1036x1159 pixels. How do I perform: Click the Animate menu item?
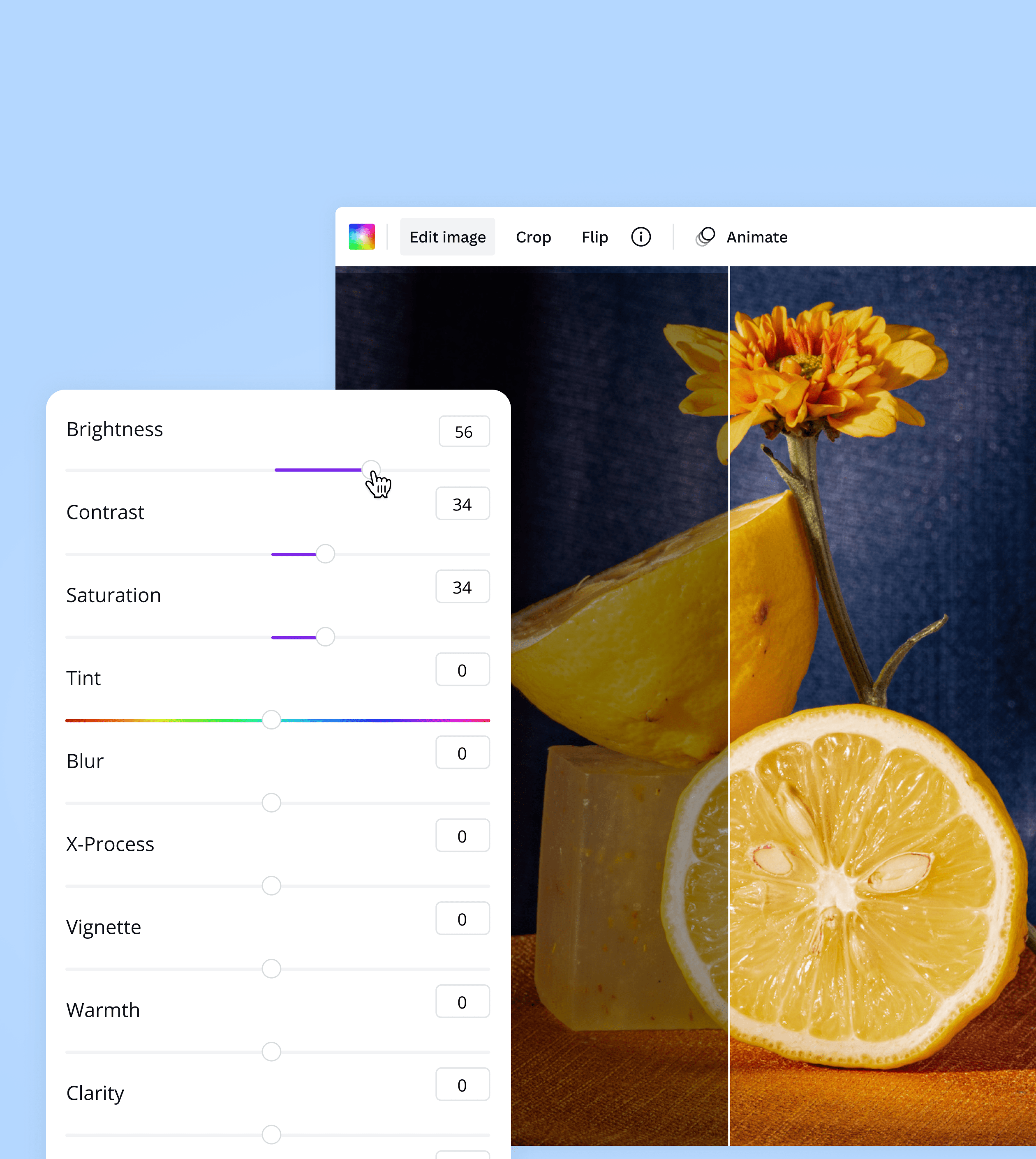point(756,237)
